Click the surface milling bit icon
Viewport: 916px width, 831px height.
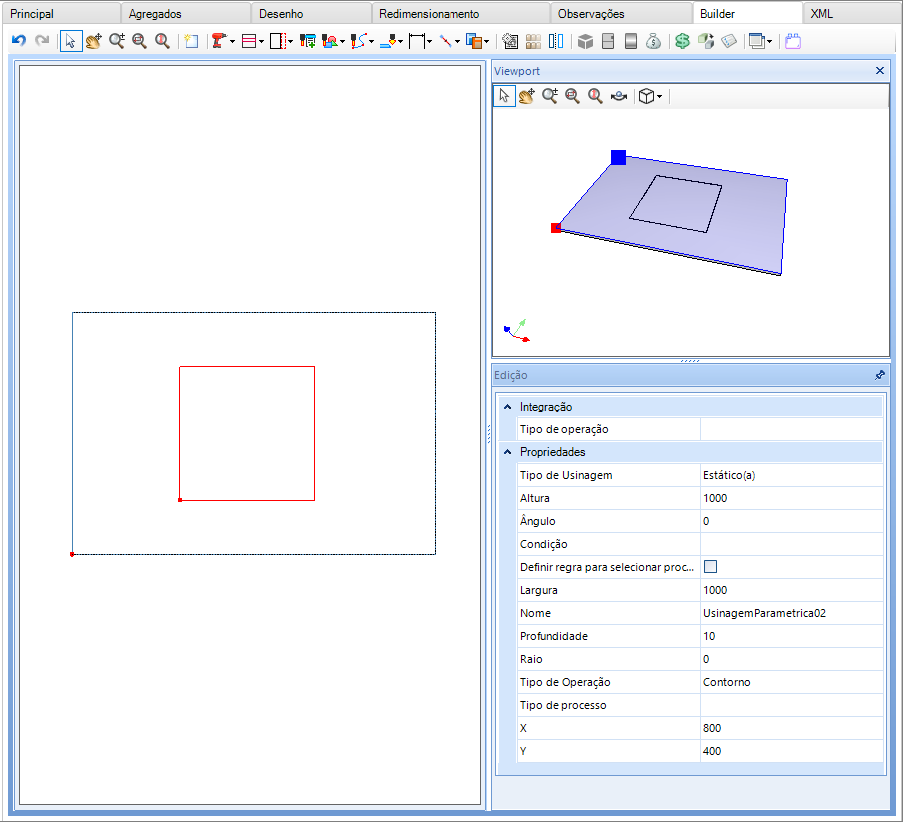coord(389,41)
